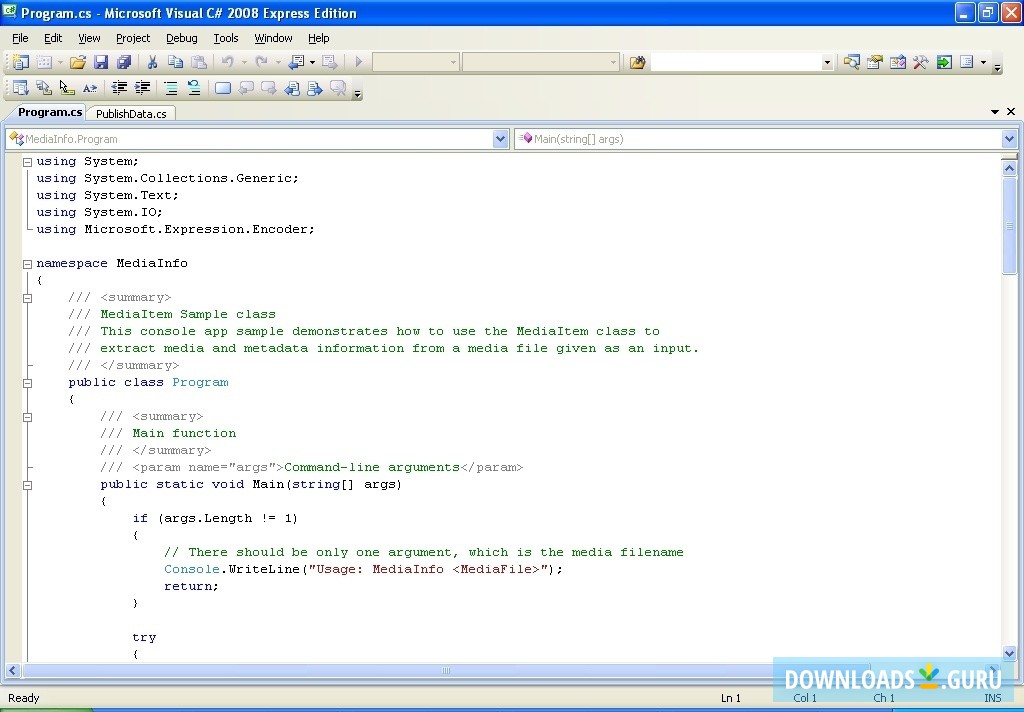Open the Toolbox hammer and wrench icon
1024x712 pixels.
(920, 62)
